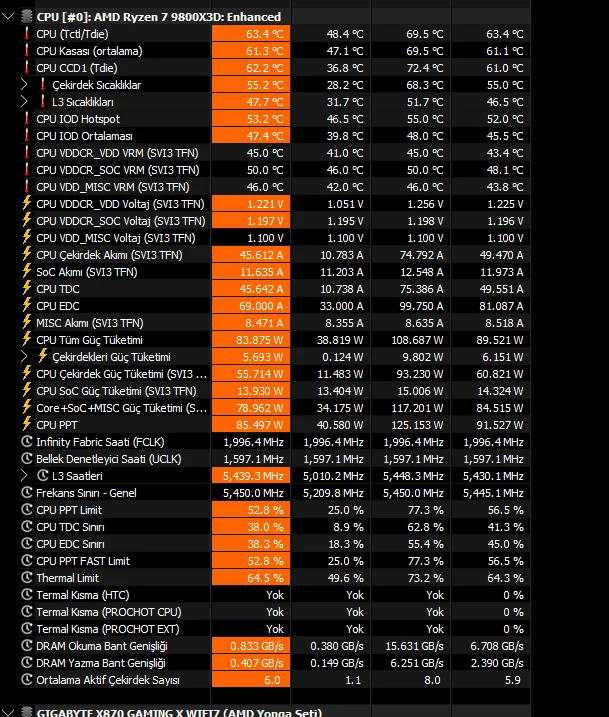Click the maximum value 15.631 GB/s
Image resolution: width=609 pixels, height=717 pixels.
[x=415, y=646]
